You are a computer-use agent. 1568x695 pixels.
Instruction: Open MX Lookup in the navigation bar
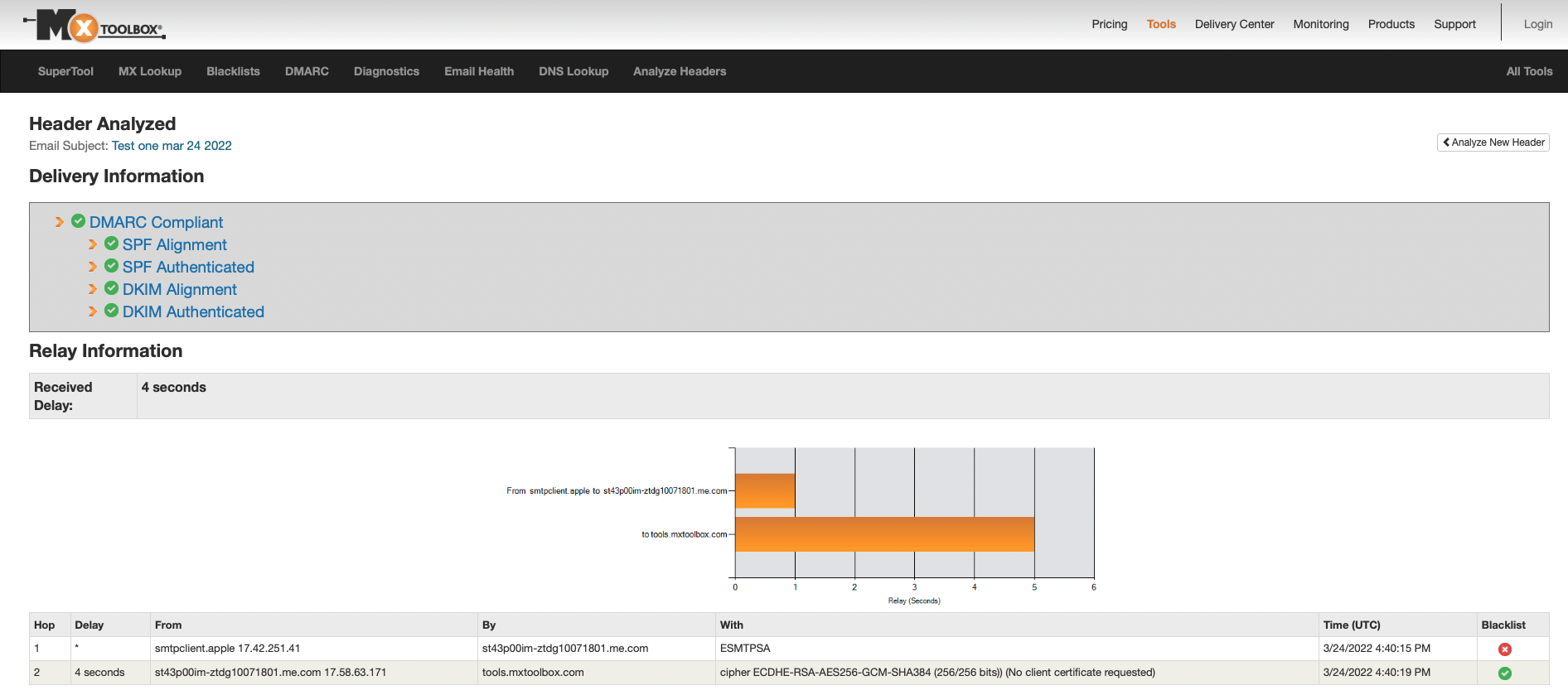coord(150,71)
